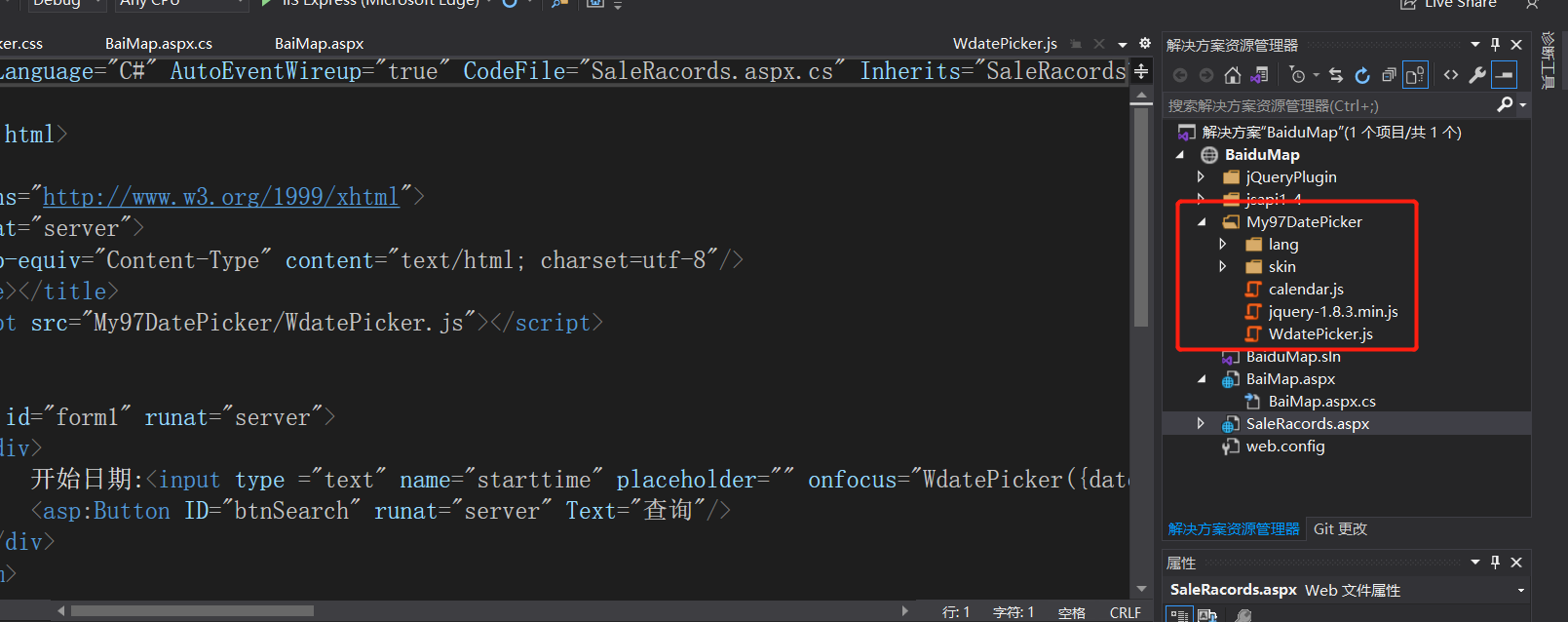Viewport: 1568px width, 622px height.
Task: Select calendar.js file
Action: 1306,289
